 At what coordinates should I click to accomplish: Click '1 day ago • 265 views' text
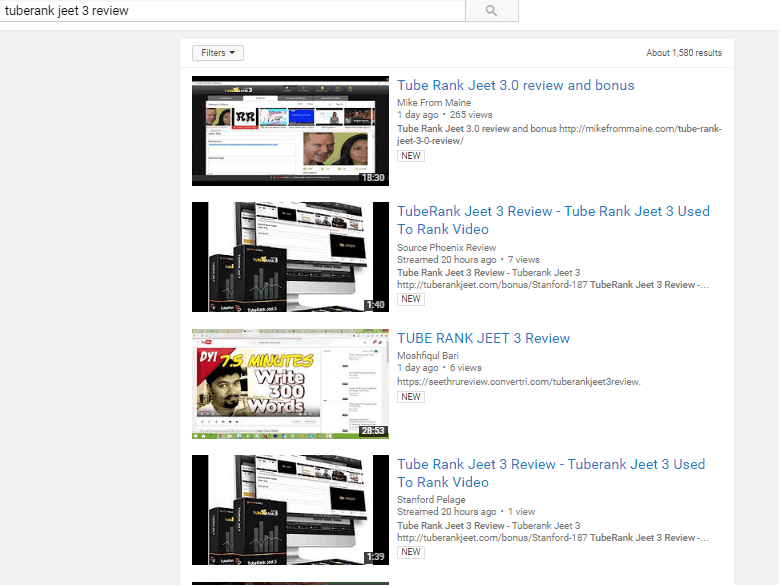click(x=444, y=115)
